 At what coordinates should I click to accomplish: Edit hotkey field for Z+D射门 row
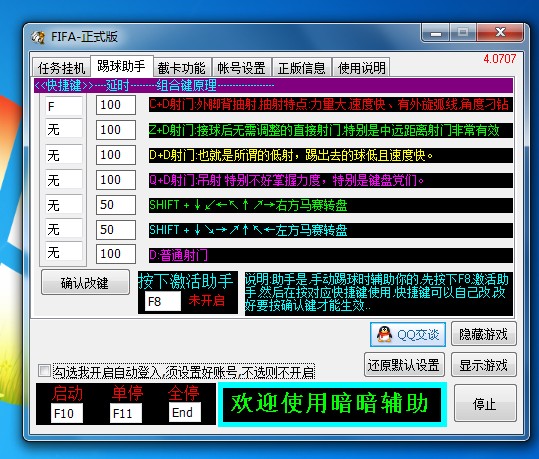64,130
